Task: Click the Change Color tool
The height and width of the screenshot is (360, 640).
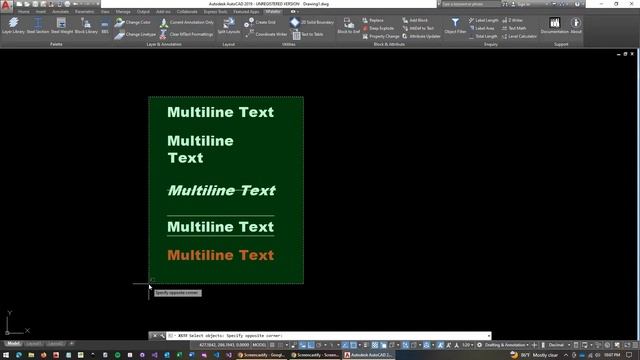Action: point(133,22)
